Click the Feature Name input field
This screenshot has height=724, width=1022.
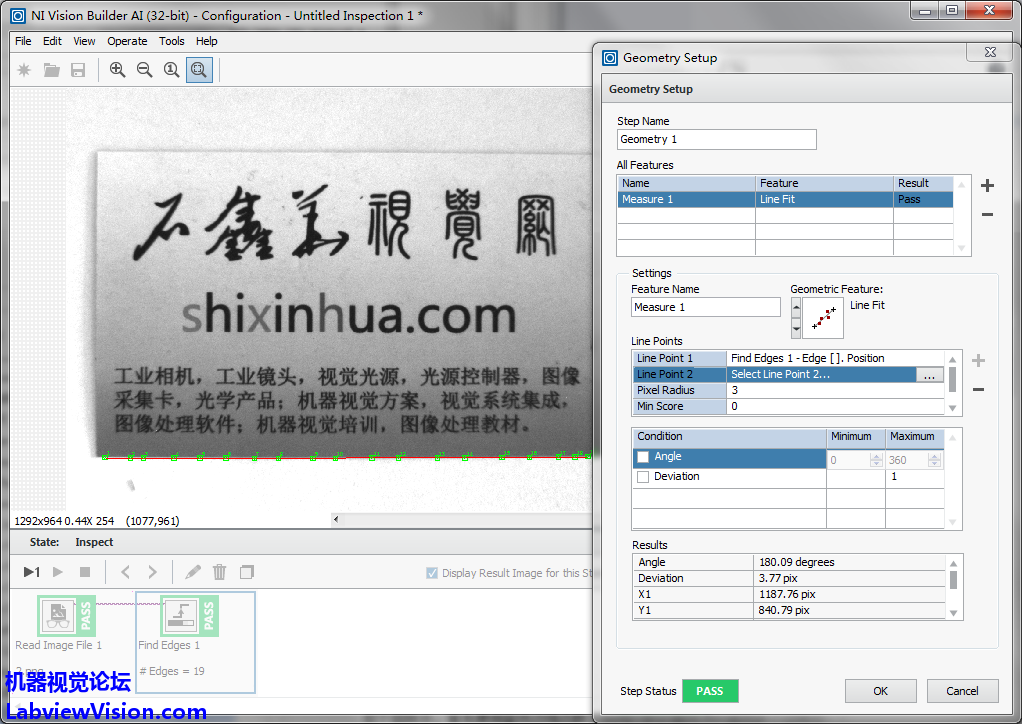705,307
